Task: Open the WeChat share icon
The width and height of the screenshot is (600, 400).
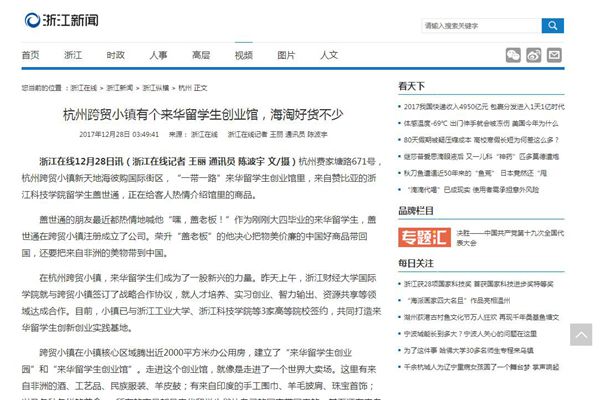Action: (512, 55)
